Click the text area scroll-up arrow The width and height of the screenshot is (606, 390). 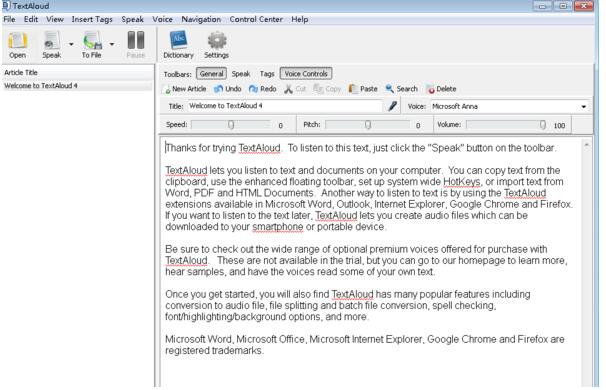click(x=587, y=145)
